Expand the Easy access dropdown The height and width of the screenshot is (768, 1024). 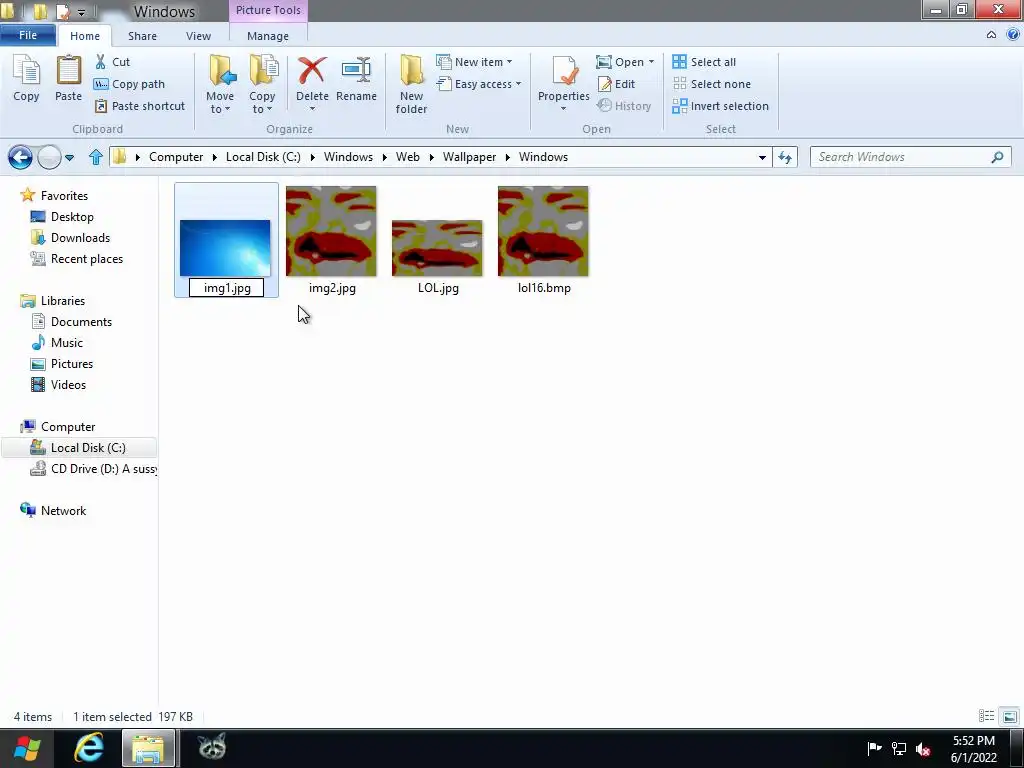(x=519, y=84)
